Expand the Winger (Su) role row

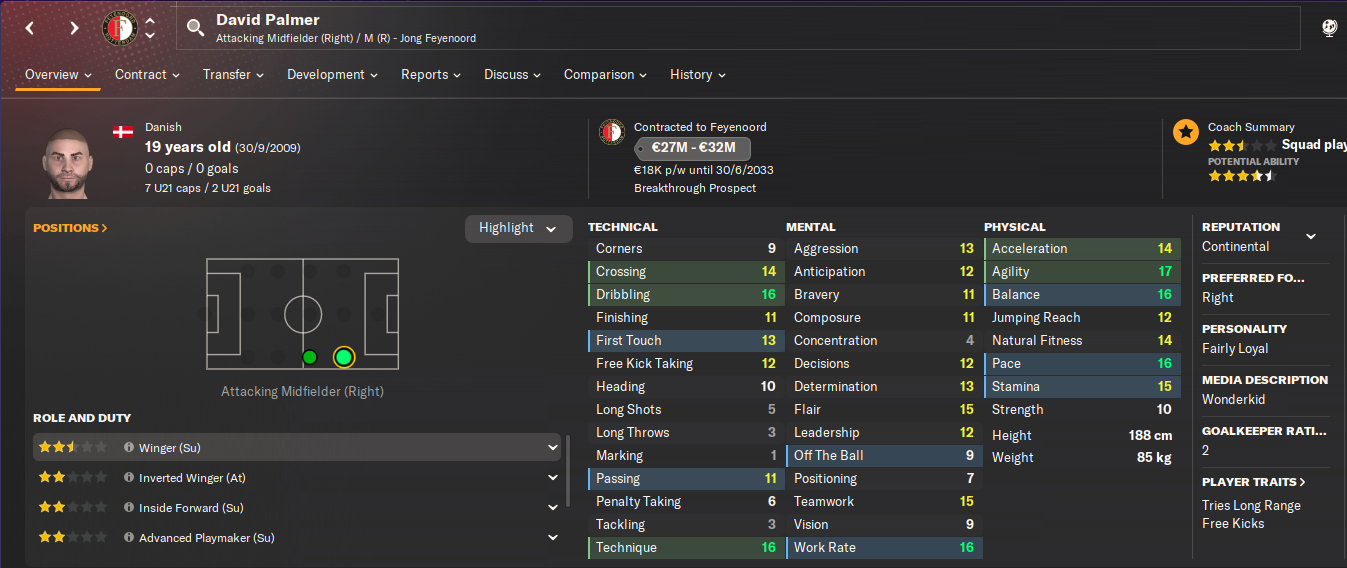click(553, 448)
